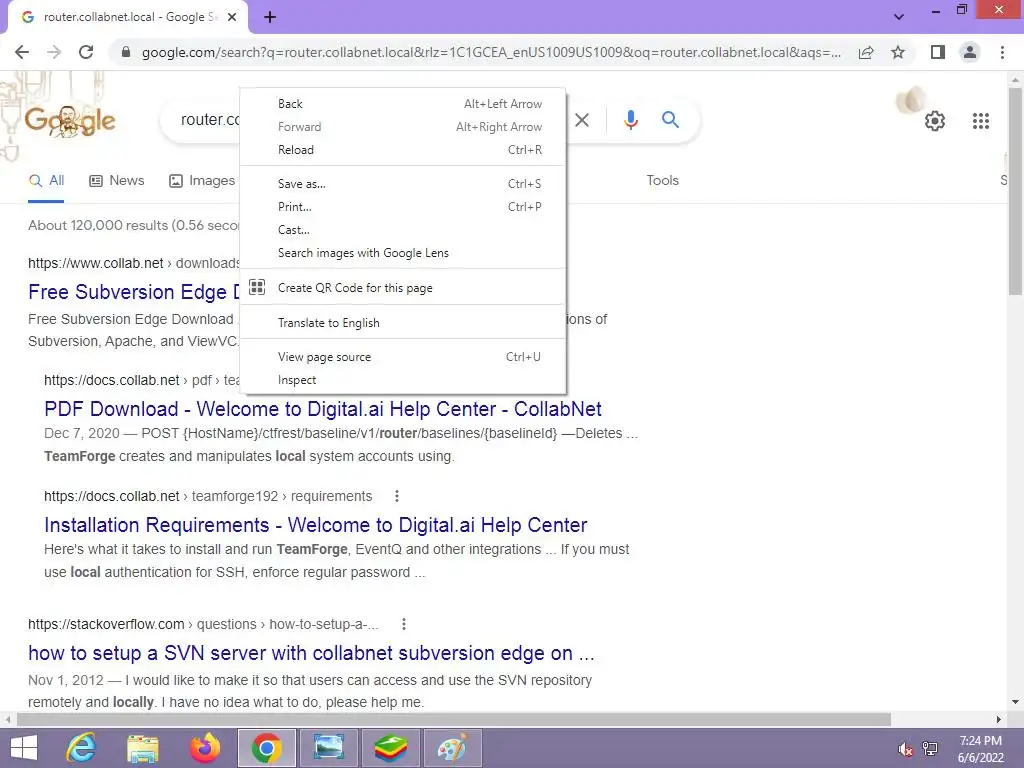Screen dimensions: 1024x768
Task: Click the browser back arrow
Action: [x=22, y=52]
